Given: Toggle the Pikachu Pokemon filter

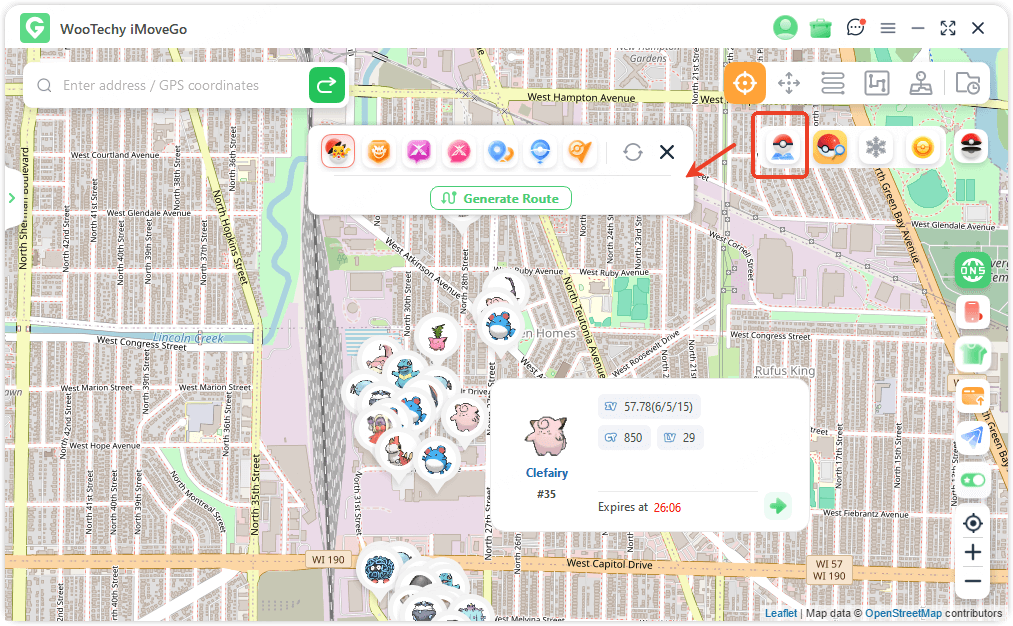Looking at the screenshot, I should click(337, 151).
